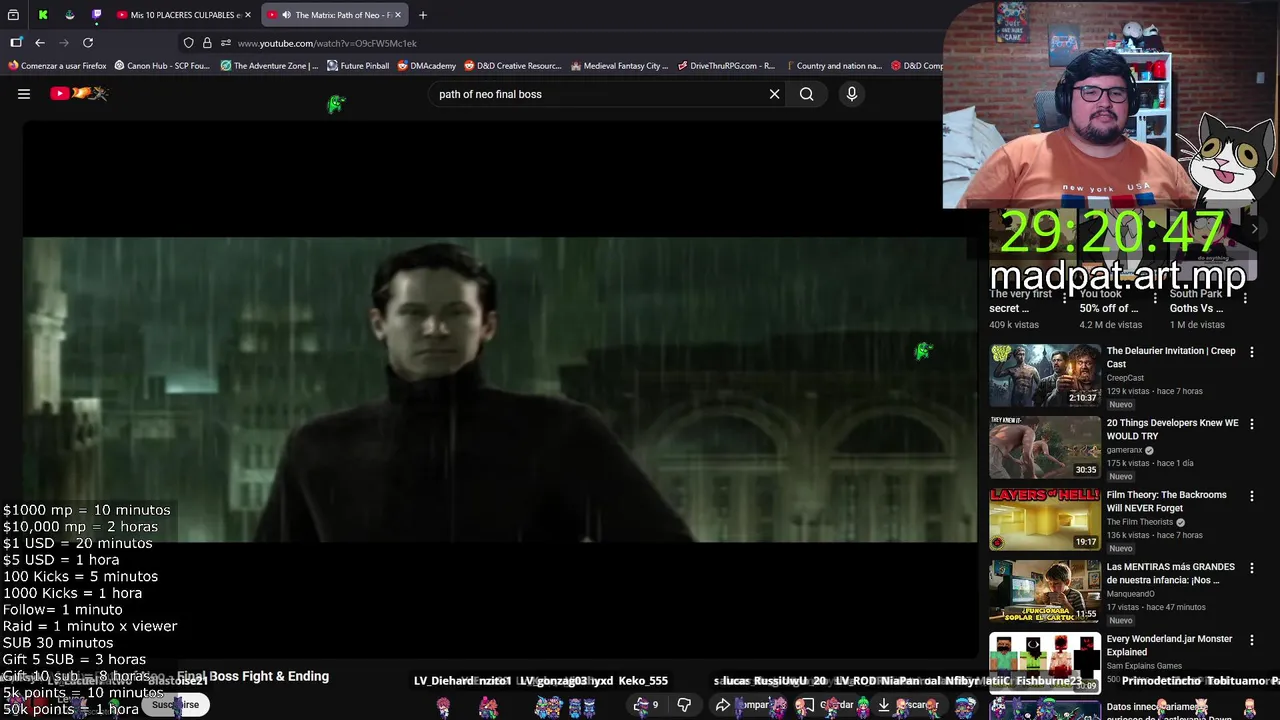Open D&D Creative Resources bookmark
1280x720 pixels.
pyautogui.click(x=512, y=66)
